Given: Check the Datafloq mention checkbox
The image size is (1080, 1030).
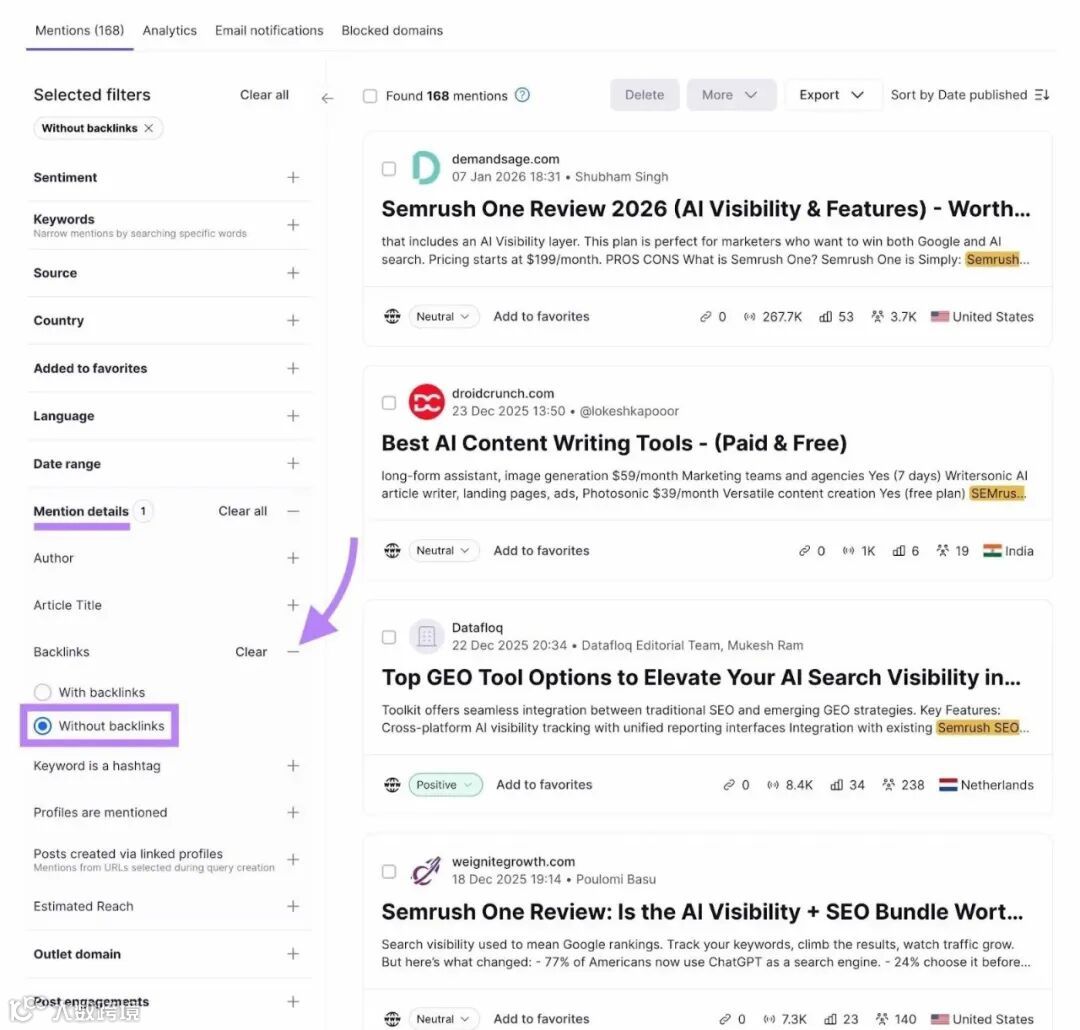Looking at the screenshot, I should pyautogui.click(x=388, y=637).
